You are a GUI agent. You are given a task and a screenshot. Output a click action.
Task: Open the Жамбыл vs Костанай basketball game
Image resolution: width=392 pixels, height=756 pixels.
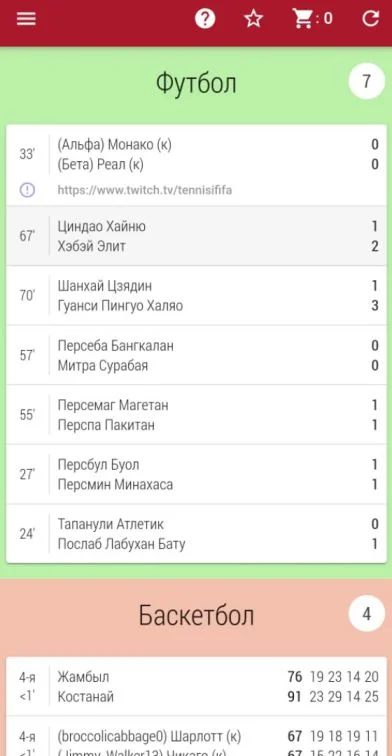tap(196, 687)
